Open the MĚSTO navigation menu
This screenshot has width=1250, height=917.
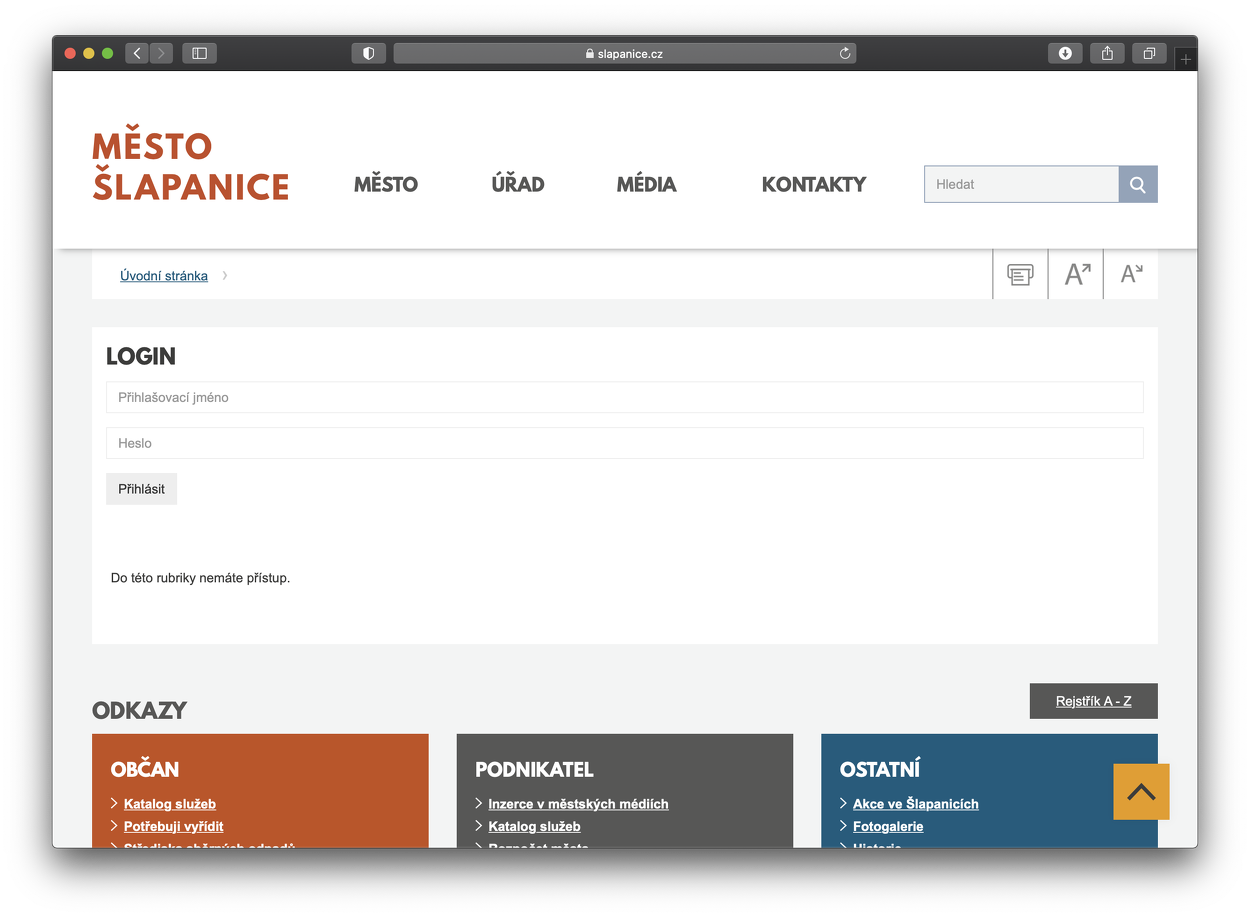click(x=386, y=184)
